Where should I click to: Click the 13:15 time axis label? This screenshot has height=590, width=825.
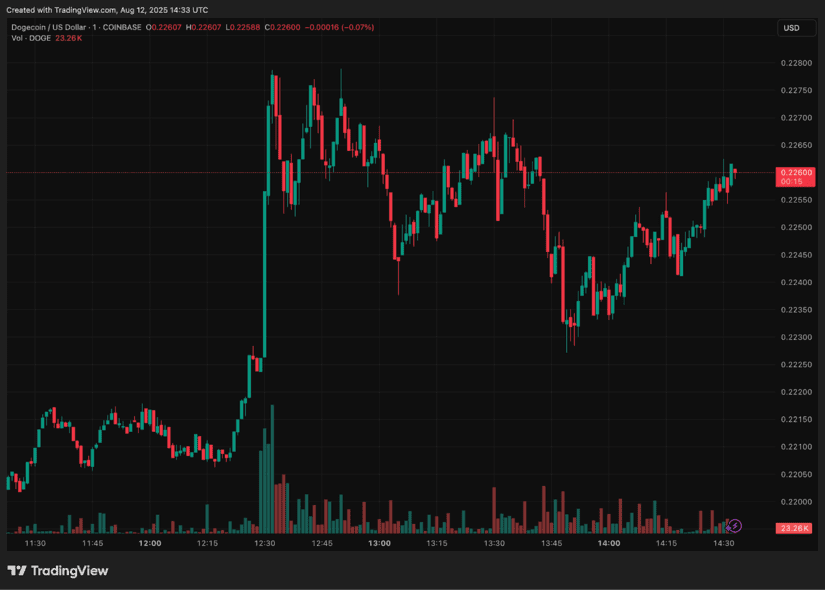(x=437, y=543)
